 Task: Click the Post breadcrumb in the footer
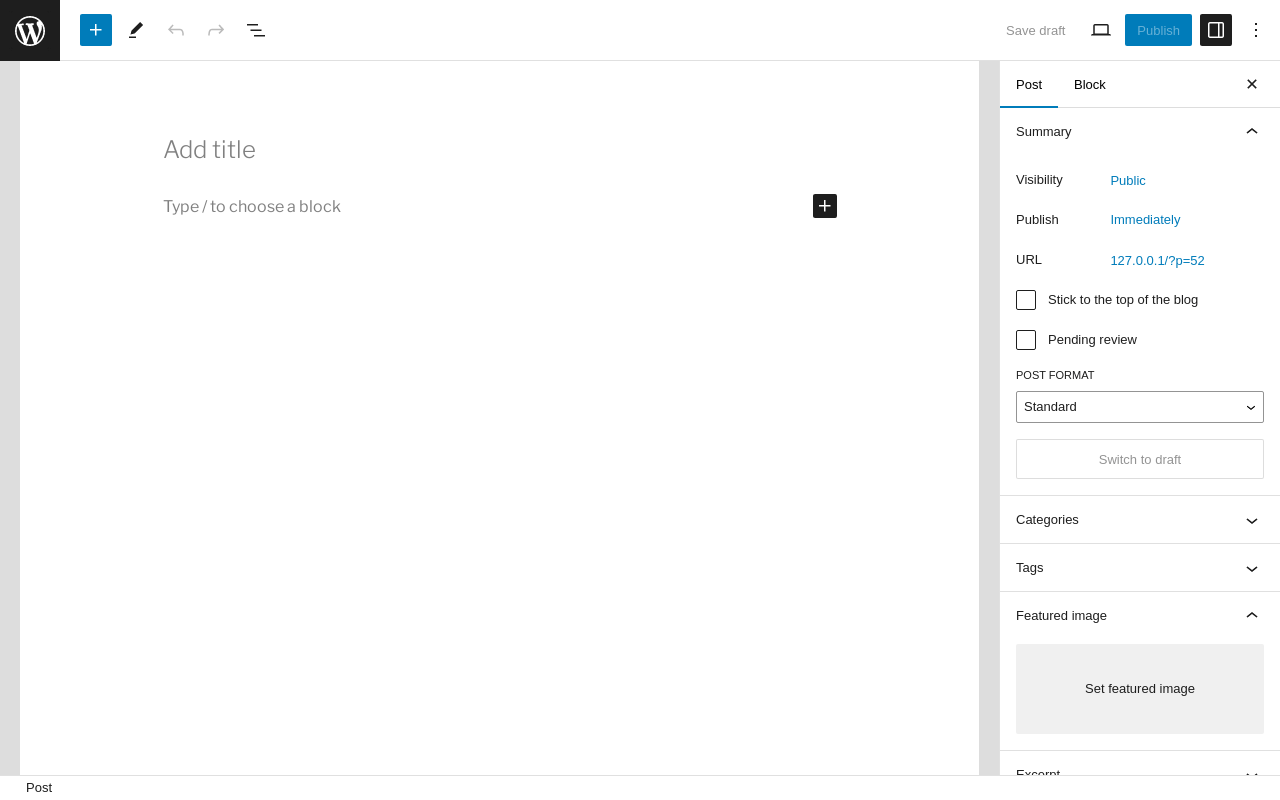39,788
